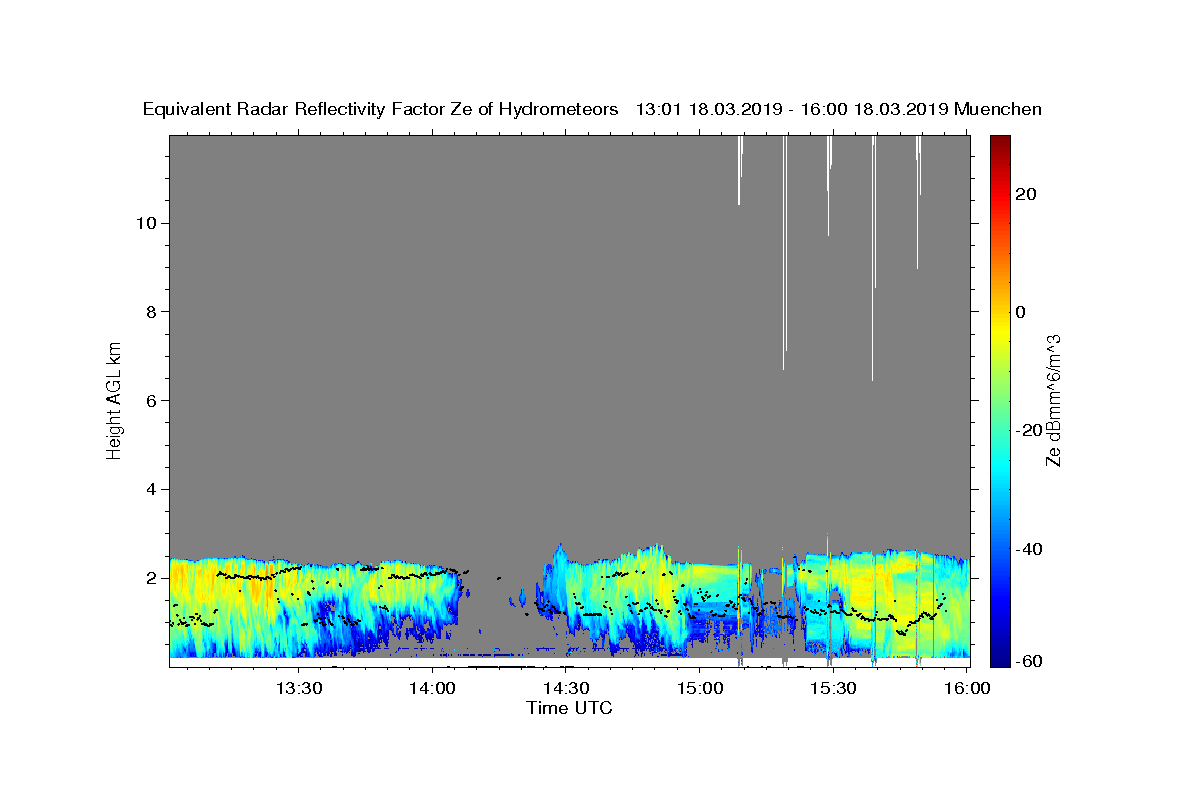Screen dimensions: 1200x800
Task: Click the '13:30' time tick label
Action: click(299, 689)
